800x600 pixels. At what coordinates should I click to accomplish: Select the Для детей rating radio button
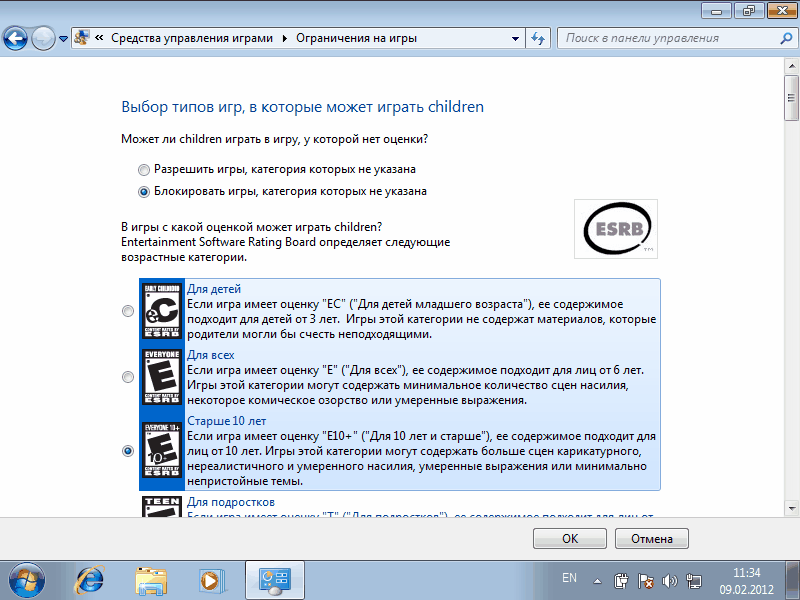coord(128,311)
